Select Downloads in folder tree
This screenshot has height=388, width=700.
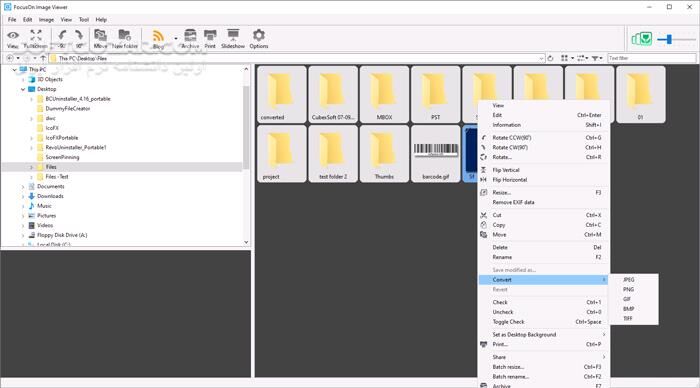(50, 196)
